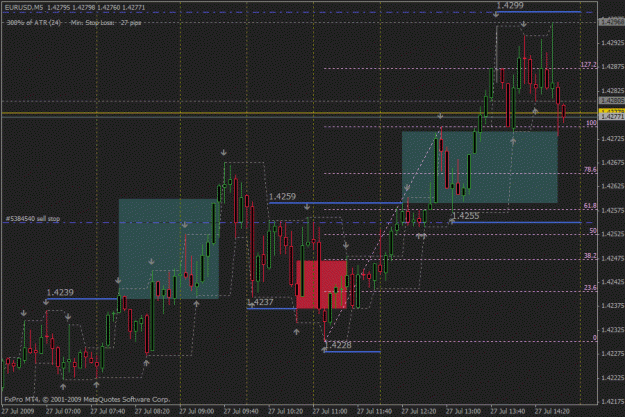This screenshot has height=417, width=625.
Task: Click the 1.4255 level label
Action: [466, 216]
